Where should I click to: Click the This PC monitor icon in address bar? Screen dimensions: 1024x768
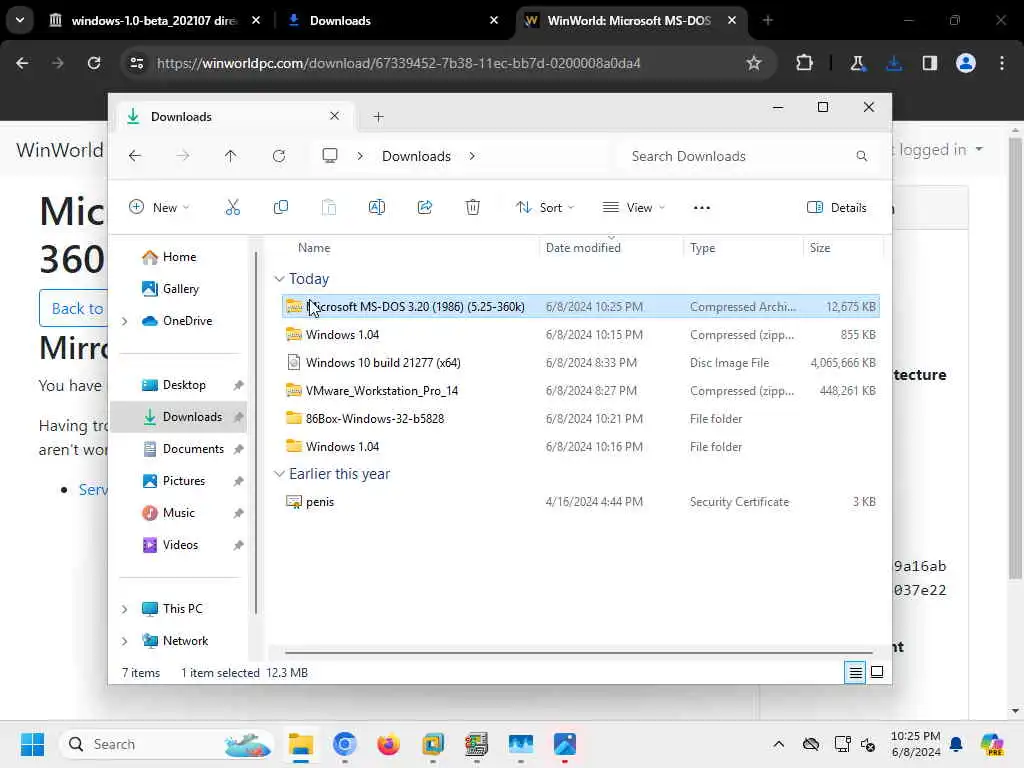click(330, 155)
